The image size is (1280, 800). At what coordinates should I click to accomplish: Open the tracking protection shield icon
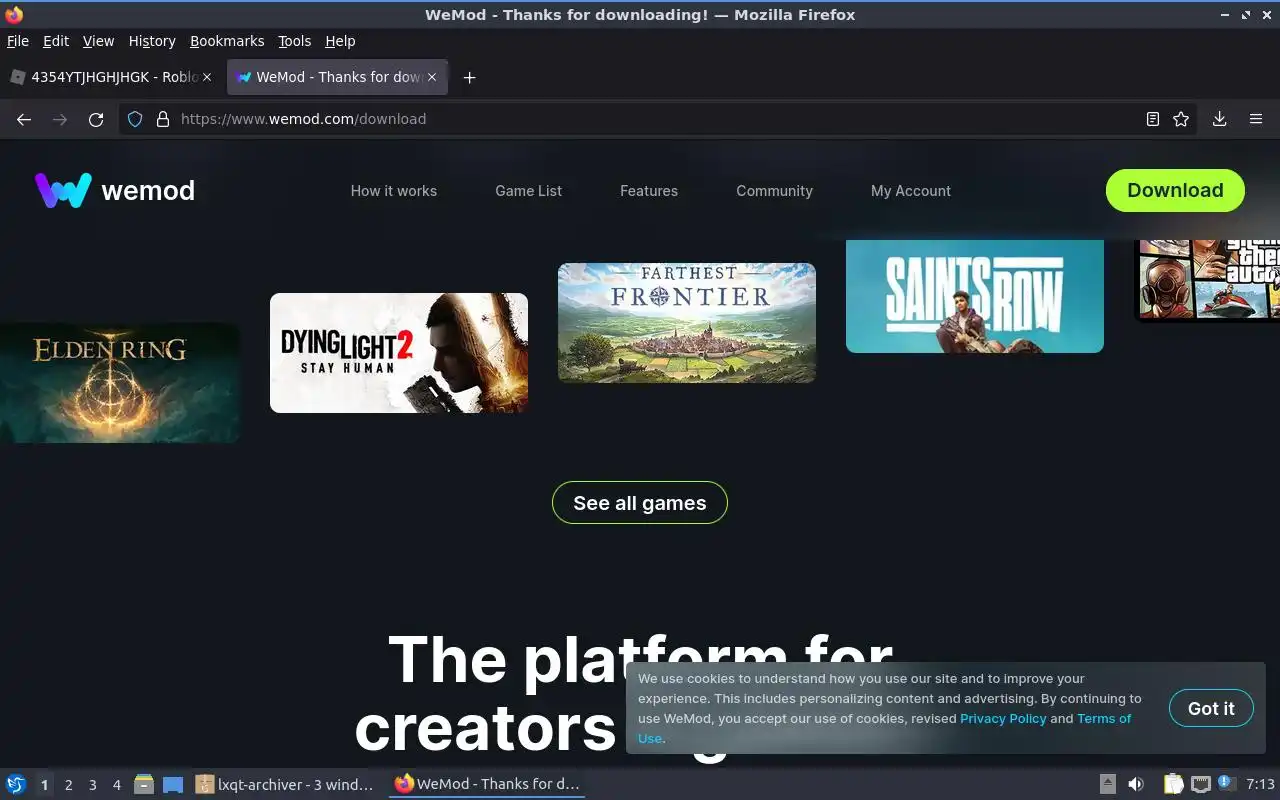[136, 119]
